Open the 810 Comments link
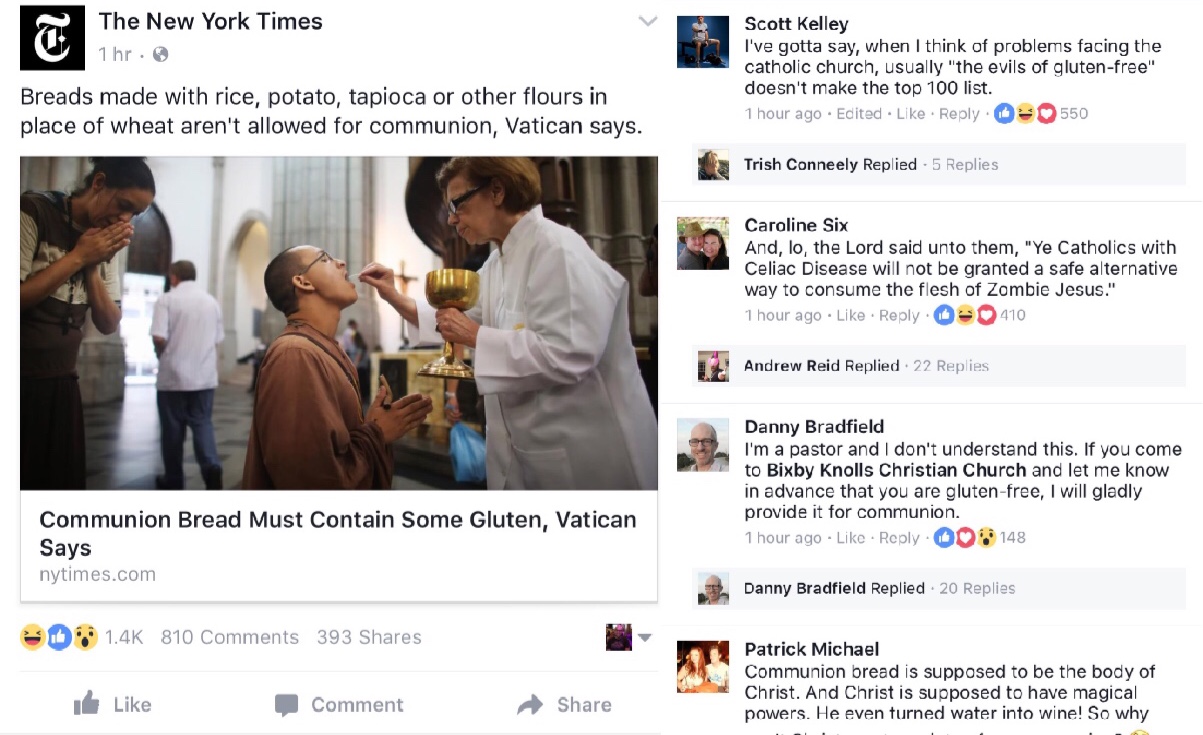Viewport: 1203px width, 735px height. pyautogui.click(x=230, y=637)
